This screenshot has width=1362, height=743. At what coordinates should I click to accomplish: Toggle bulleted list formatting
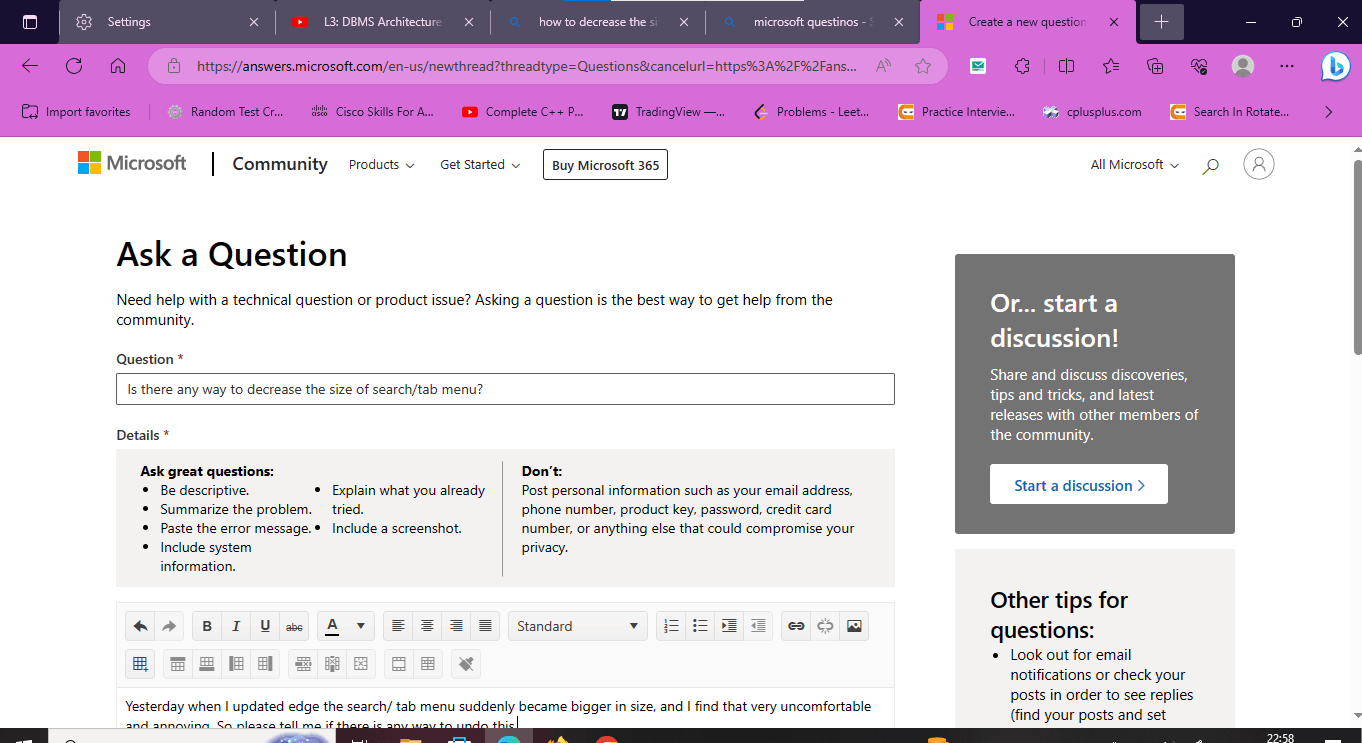(x=700, y=626)
